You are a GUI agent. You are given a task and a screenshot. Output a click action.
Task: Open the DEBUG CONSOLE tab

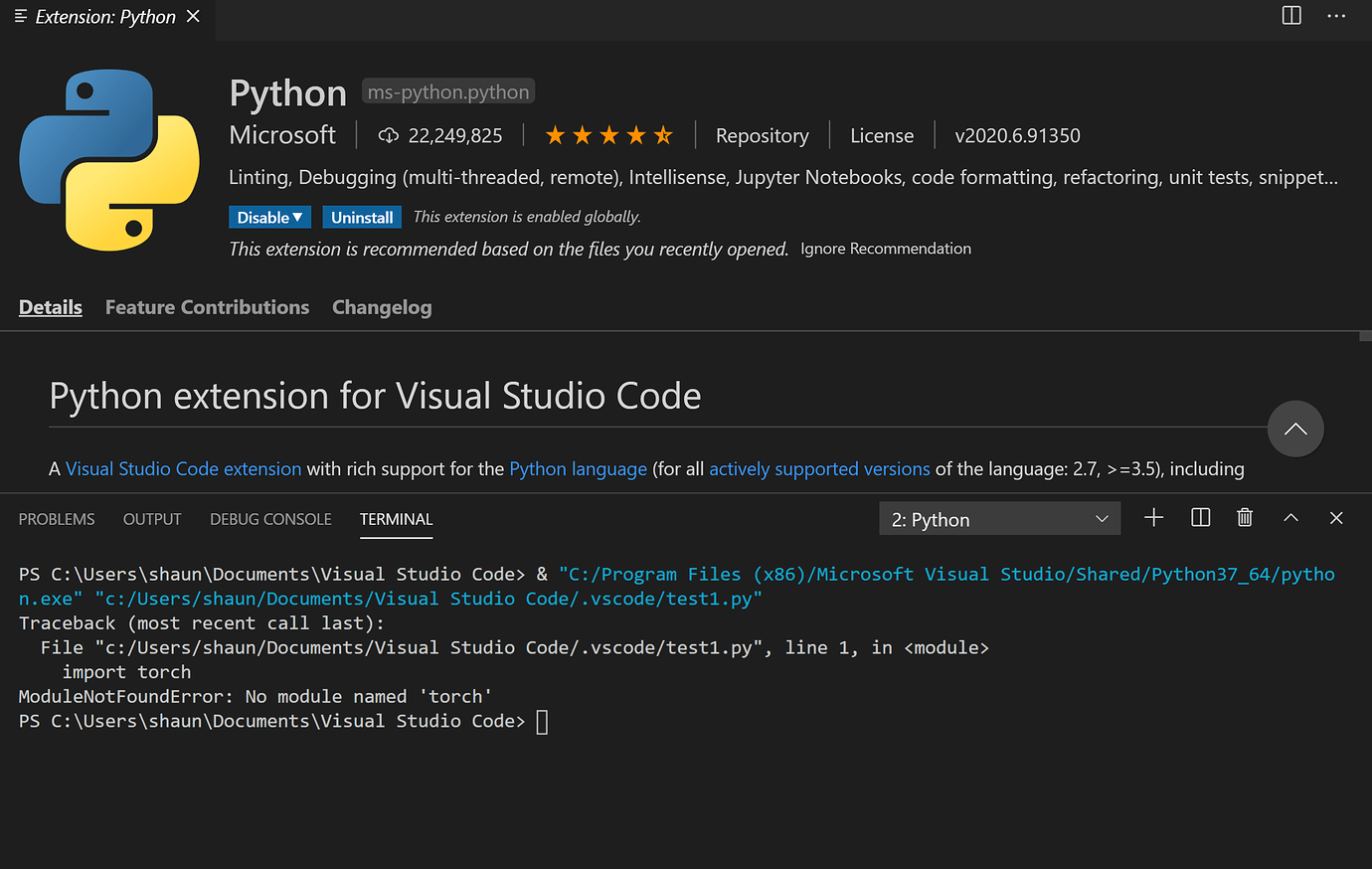270,519
